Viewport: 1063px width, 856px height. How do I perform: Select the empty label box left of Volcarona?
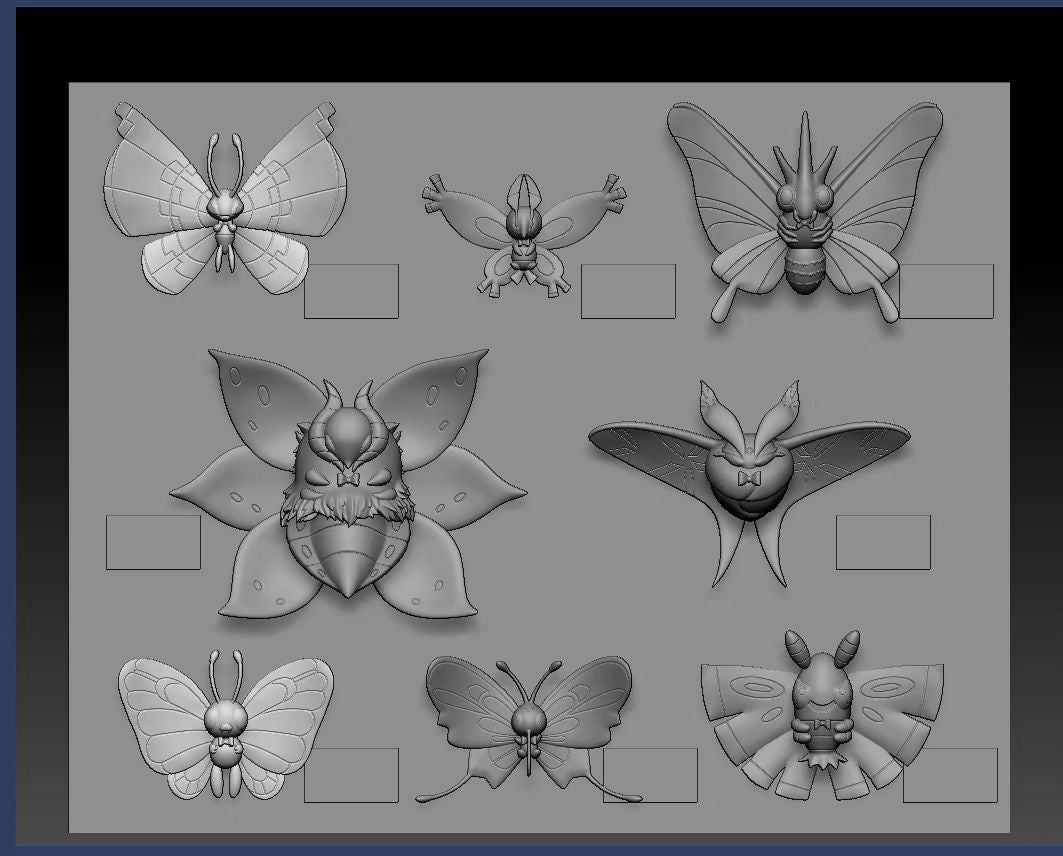tap(153, 542)
